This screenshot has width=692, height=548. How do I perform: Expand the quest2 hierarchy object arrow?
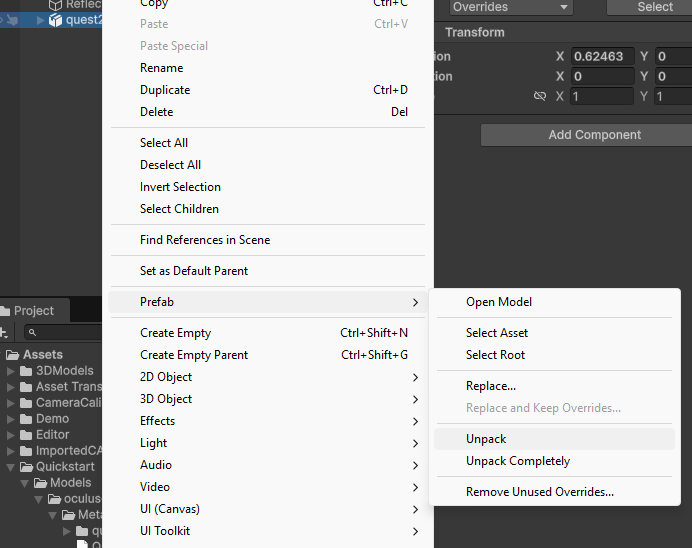[x=40, y=20]
